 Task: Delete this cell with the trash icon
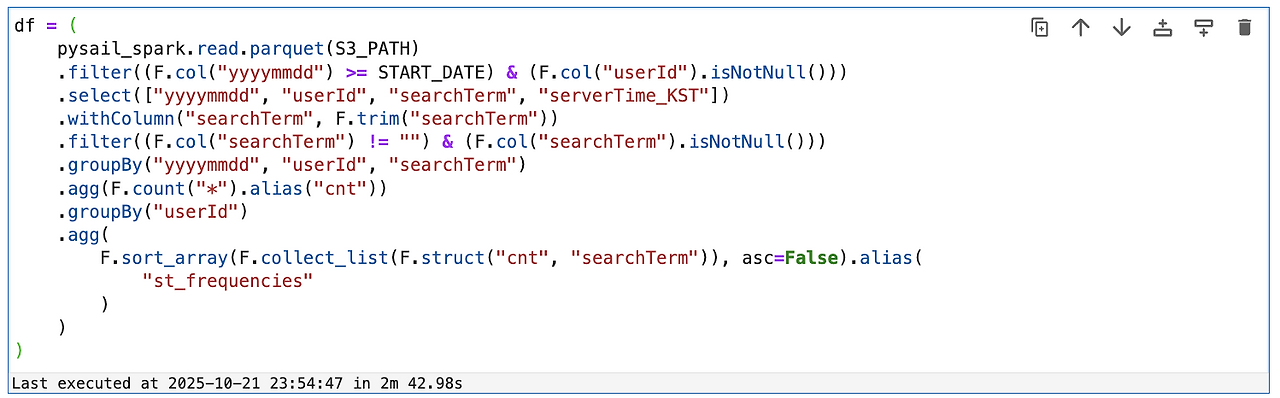point(1245,28)
